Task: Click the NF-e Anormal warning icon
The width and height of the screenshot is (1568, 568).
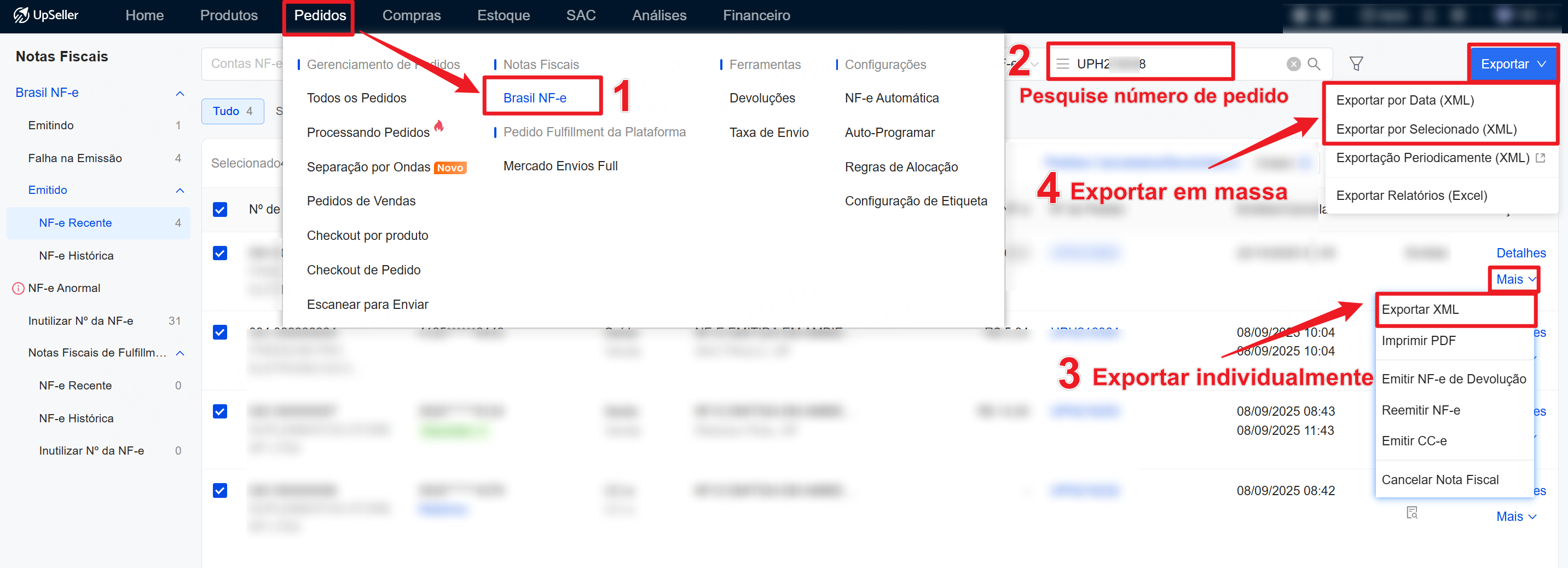Action: pyautogui.click(x=18, y=288)
